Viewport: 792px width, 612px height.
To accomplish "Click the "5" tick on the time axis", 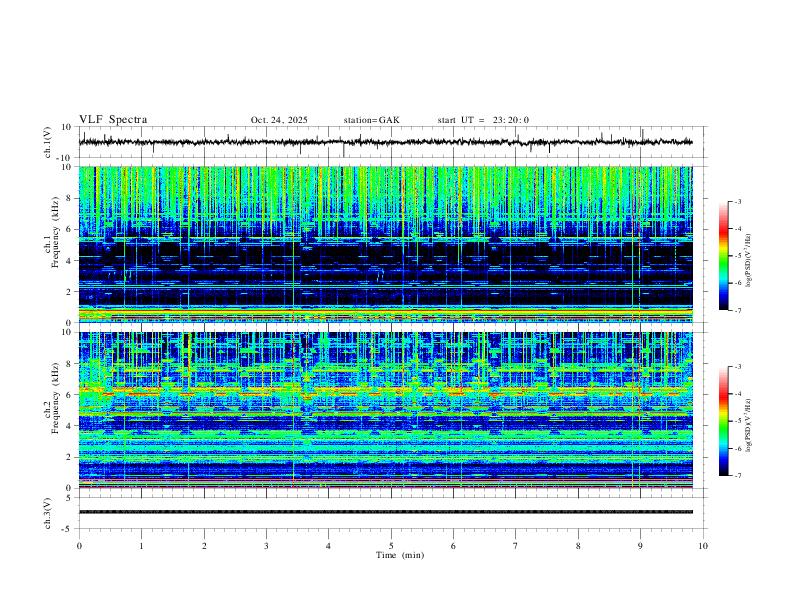I will [391, 546].
